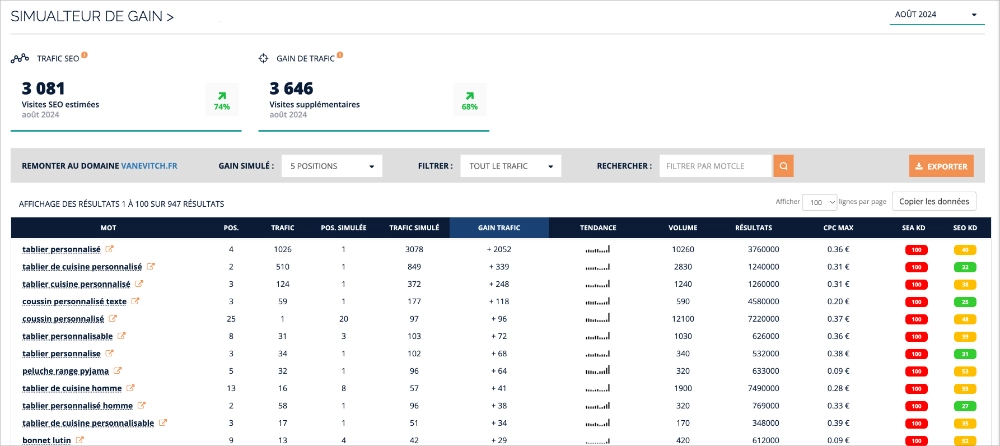View trend sparkline for peluche range pyjama
The image size is (1000, 446).
pos(598,370)
